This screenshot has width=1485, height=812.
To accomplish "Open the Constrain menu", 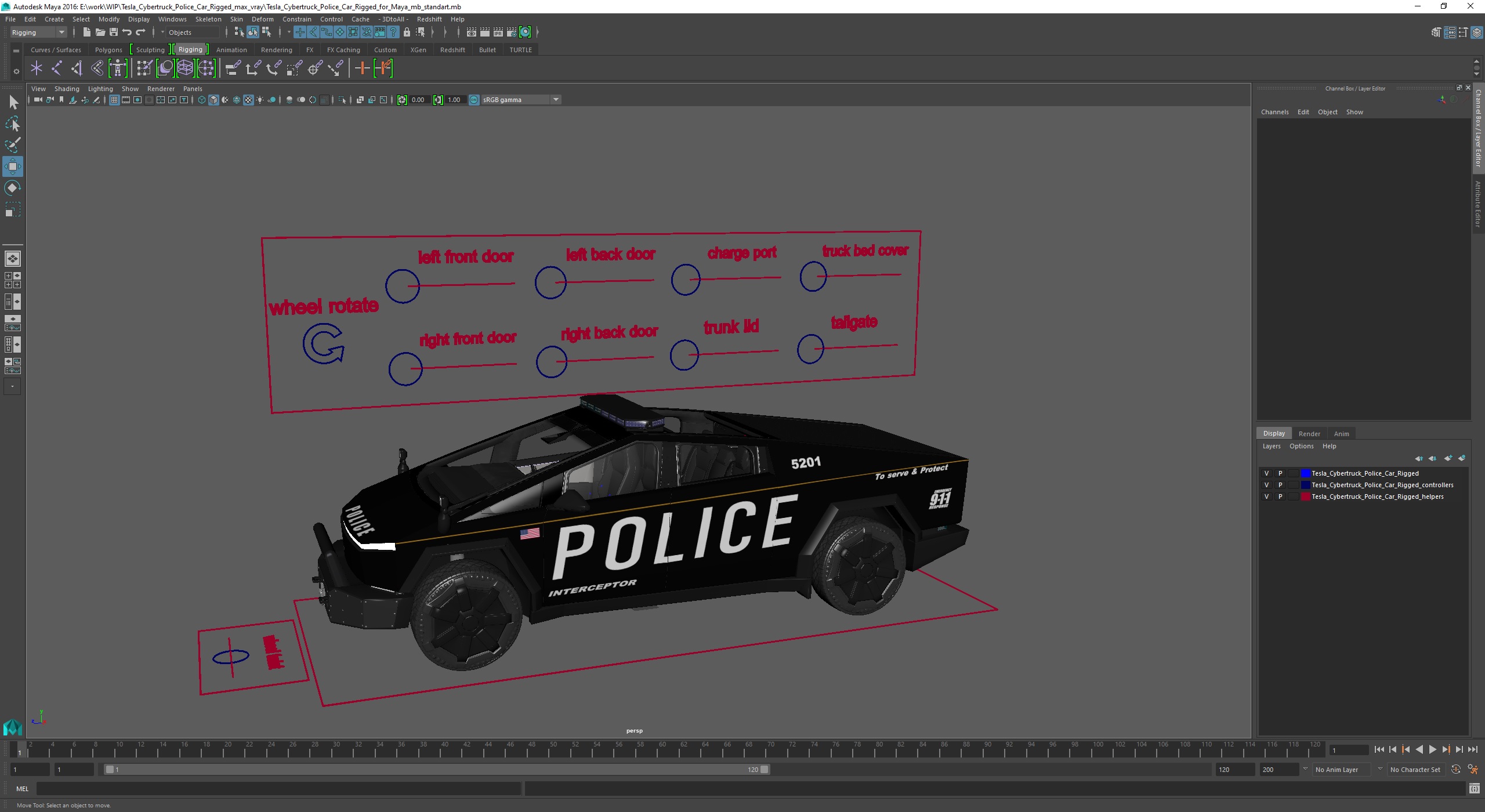I will tap(296, 19).
